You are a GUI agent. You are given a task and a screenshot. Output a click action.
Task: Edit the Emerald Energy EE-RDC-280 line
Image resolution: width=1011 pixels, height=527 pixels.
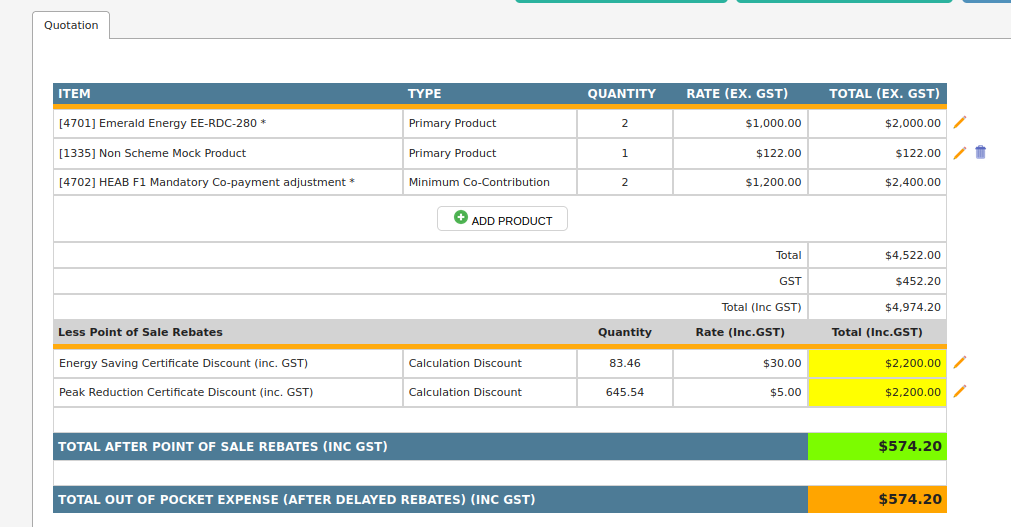tap(960, 123)
